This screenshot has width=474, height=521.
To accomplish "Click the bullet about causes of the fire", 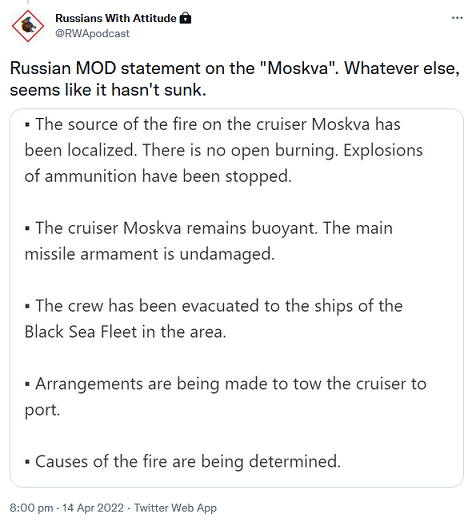I will (183, 462).
